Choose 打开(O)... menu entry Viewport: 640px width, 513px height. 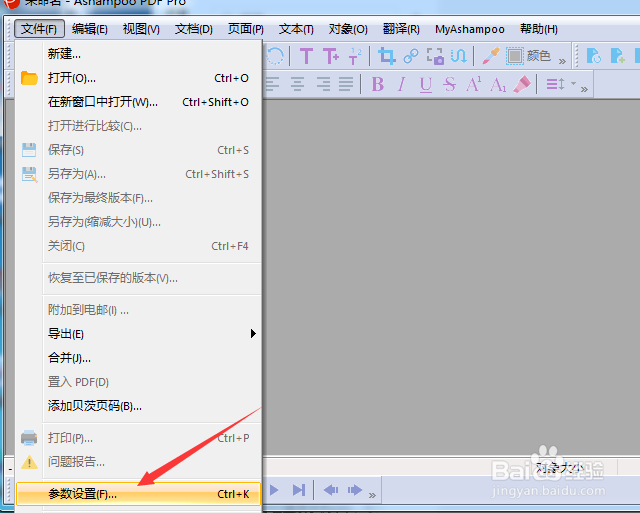click(x=138, y=78)
